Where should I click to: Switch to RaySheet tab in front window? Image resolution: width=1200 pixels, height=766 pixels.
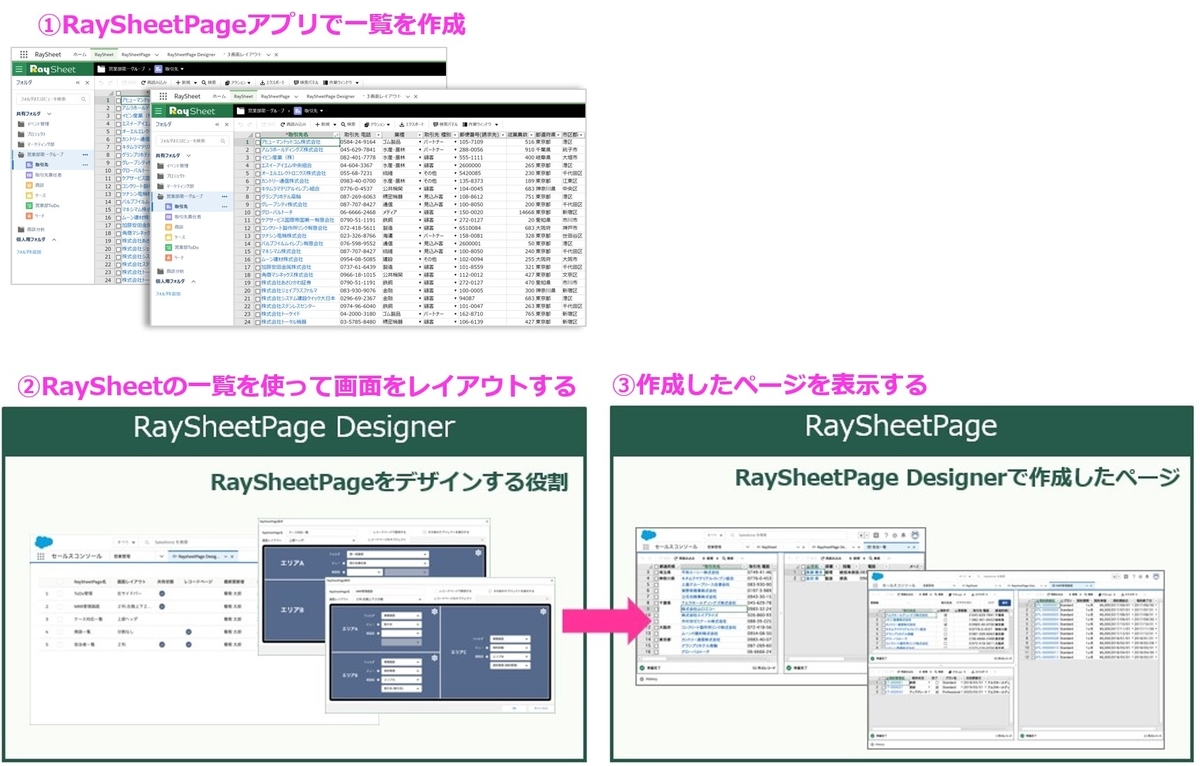point(243,96)
